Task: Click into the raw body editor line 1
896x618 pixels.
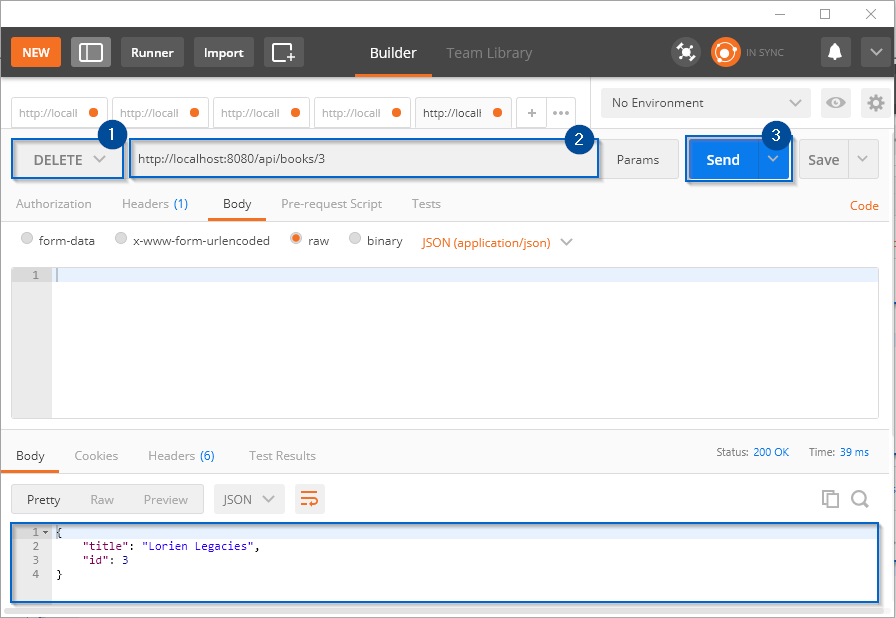Action: (465, 275)
